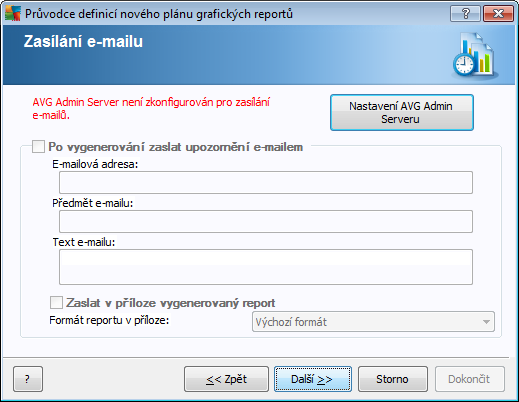Enable Po vygenerování zaslat upozornění e-mailem checkbox
Image resolution: width=519 pixels, height=402 pixels.
point(38,147)
